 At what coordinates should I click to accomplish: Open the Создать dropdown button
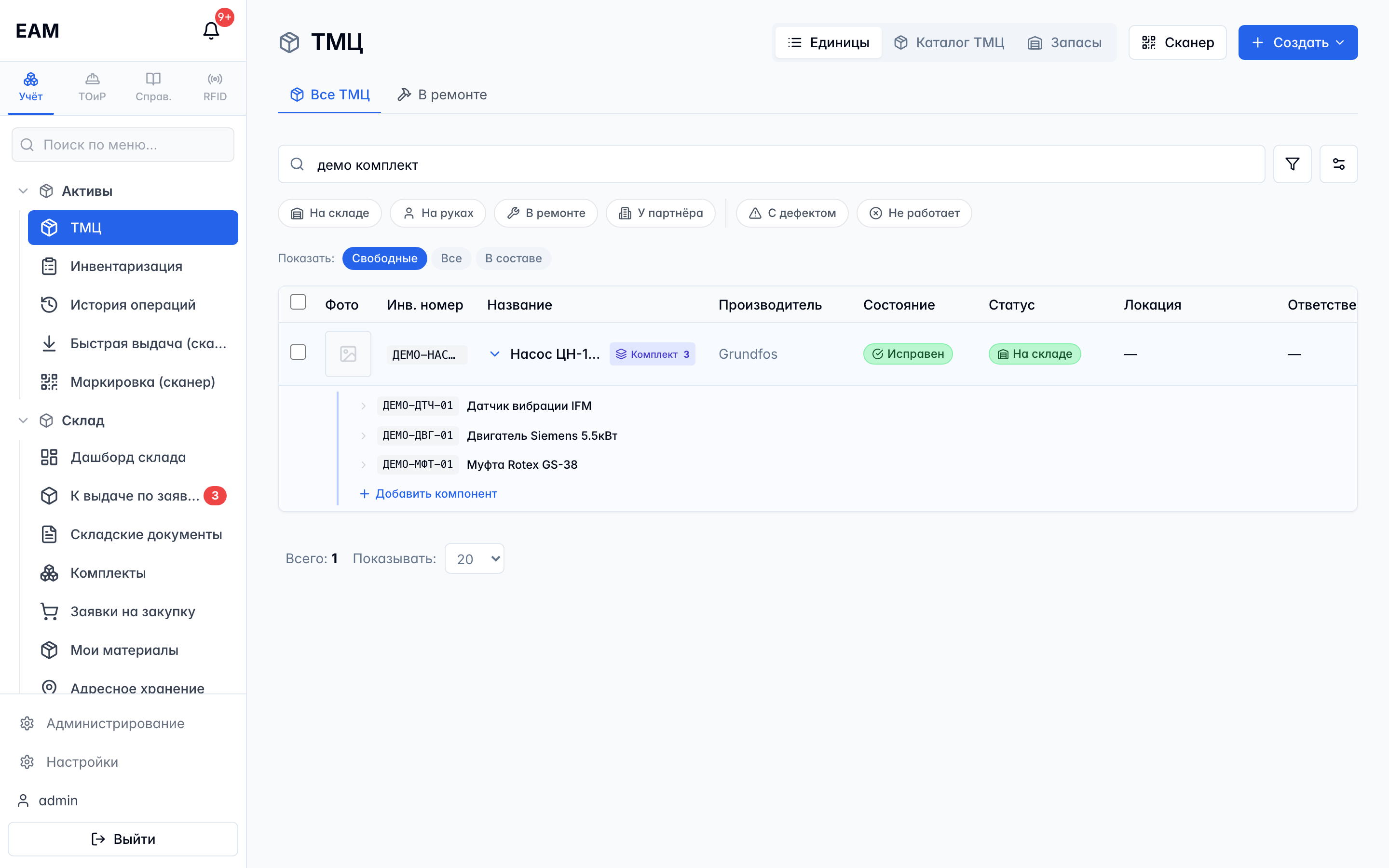tap(1298, 42)
